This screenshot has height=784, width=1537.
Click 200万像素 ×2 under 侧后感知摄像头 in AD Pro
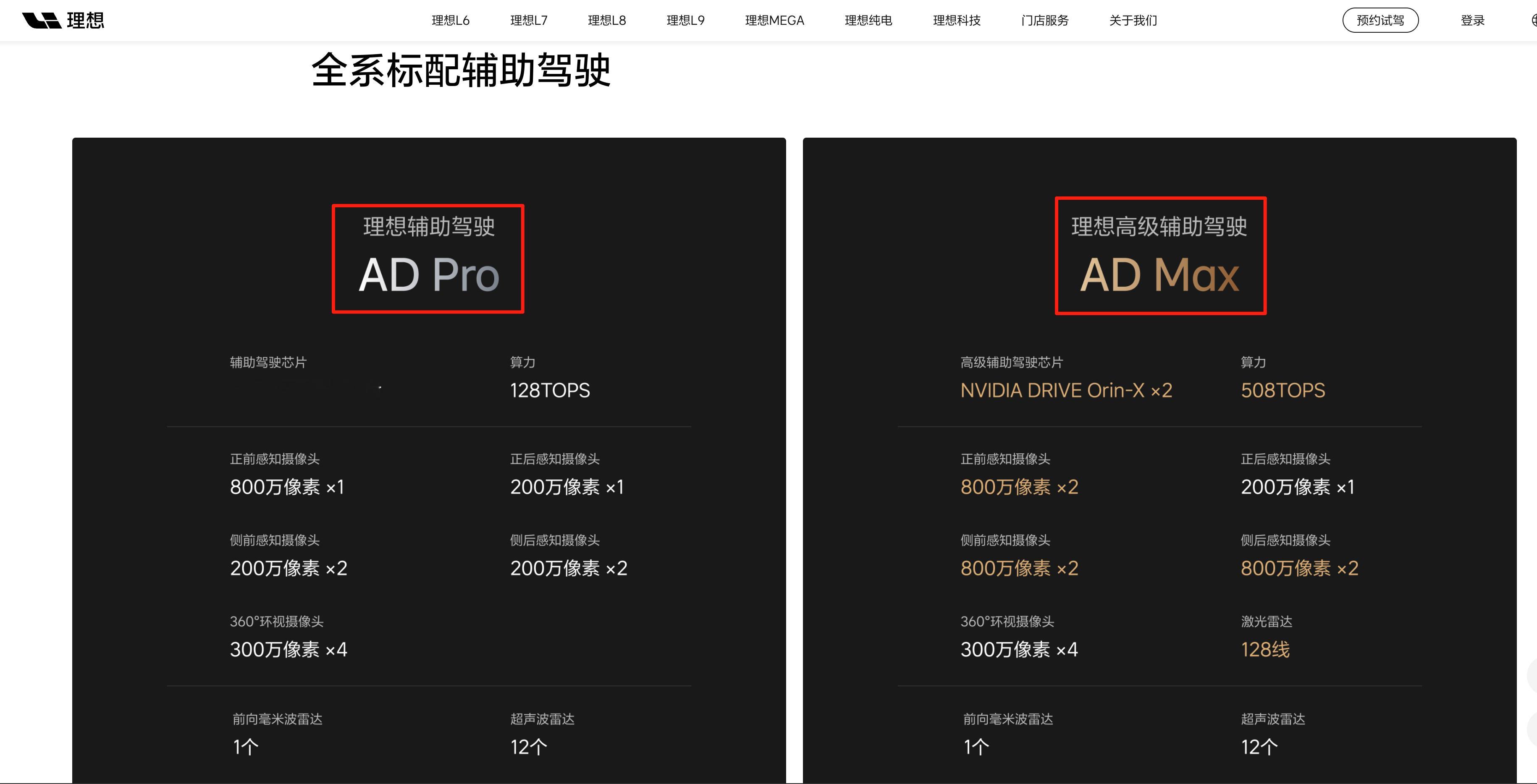point(569,568)
